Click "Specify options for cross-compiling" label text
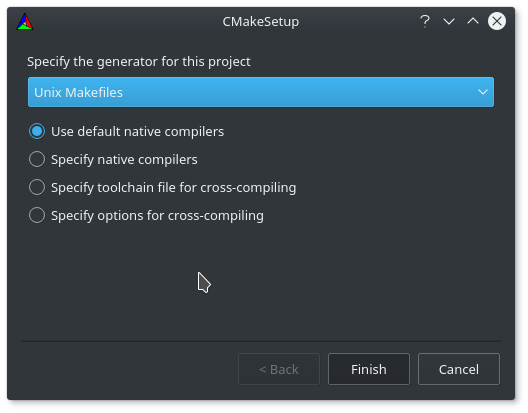Screen dimensions: 528x413 [157, 216]
